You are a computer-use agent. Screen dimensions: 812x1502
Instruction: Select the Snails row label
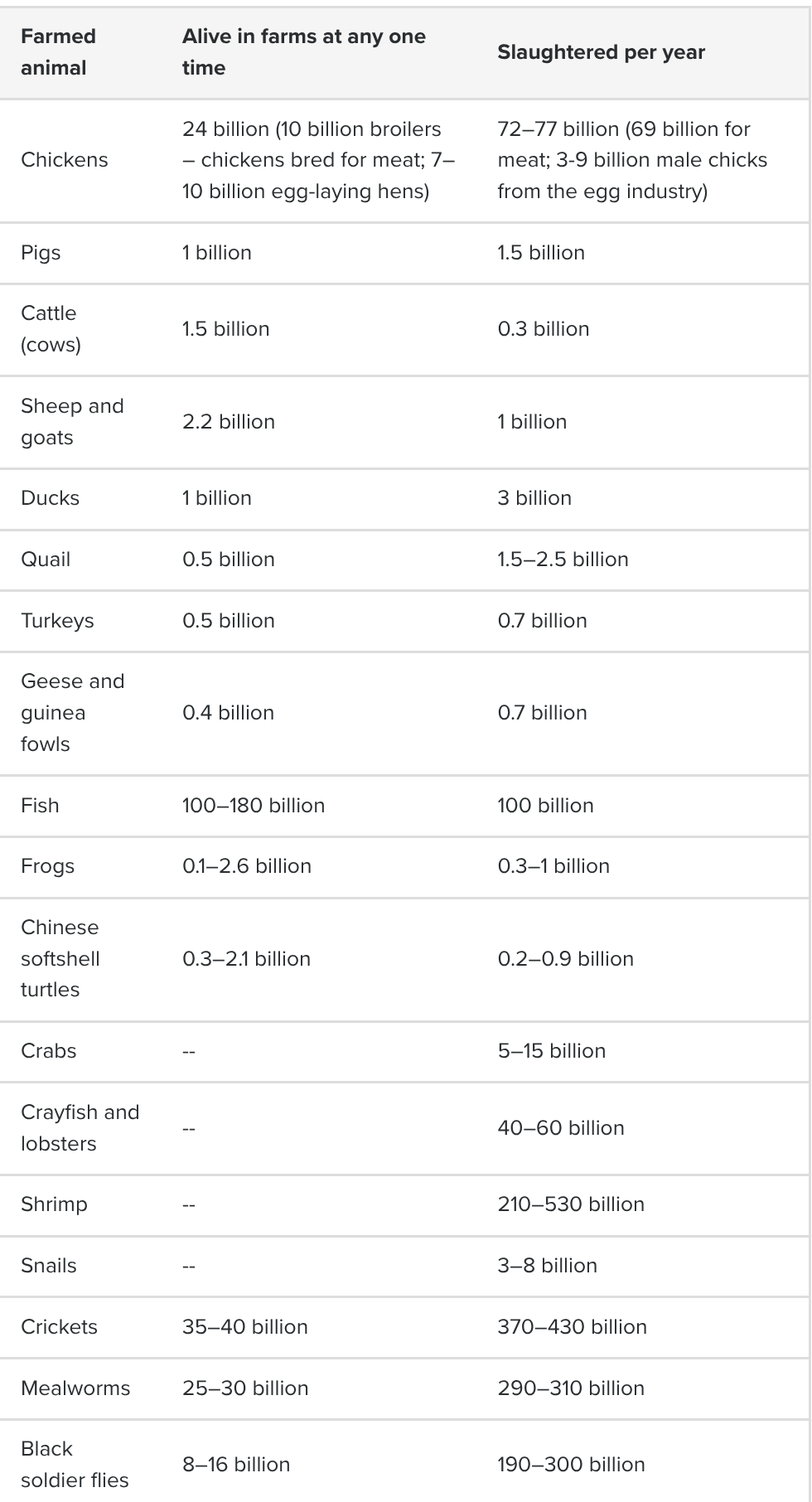[48, 1266]
